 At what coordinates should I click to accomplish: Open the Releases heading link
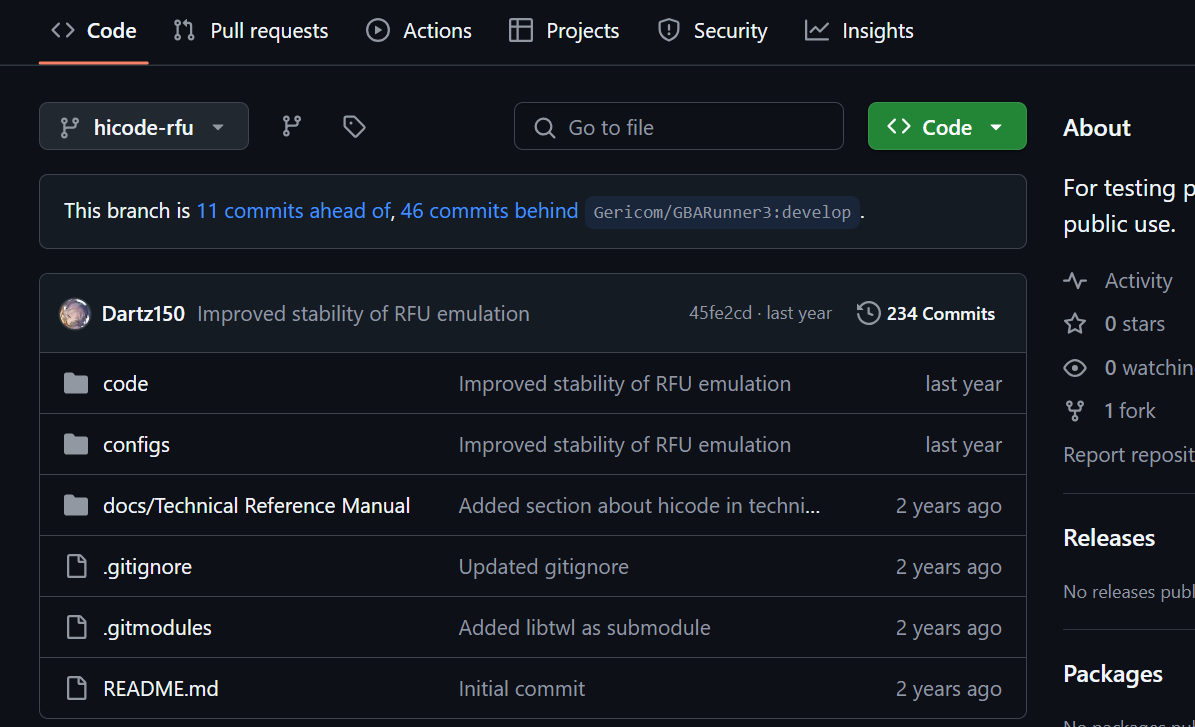tap(1109, 538)
